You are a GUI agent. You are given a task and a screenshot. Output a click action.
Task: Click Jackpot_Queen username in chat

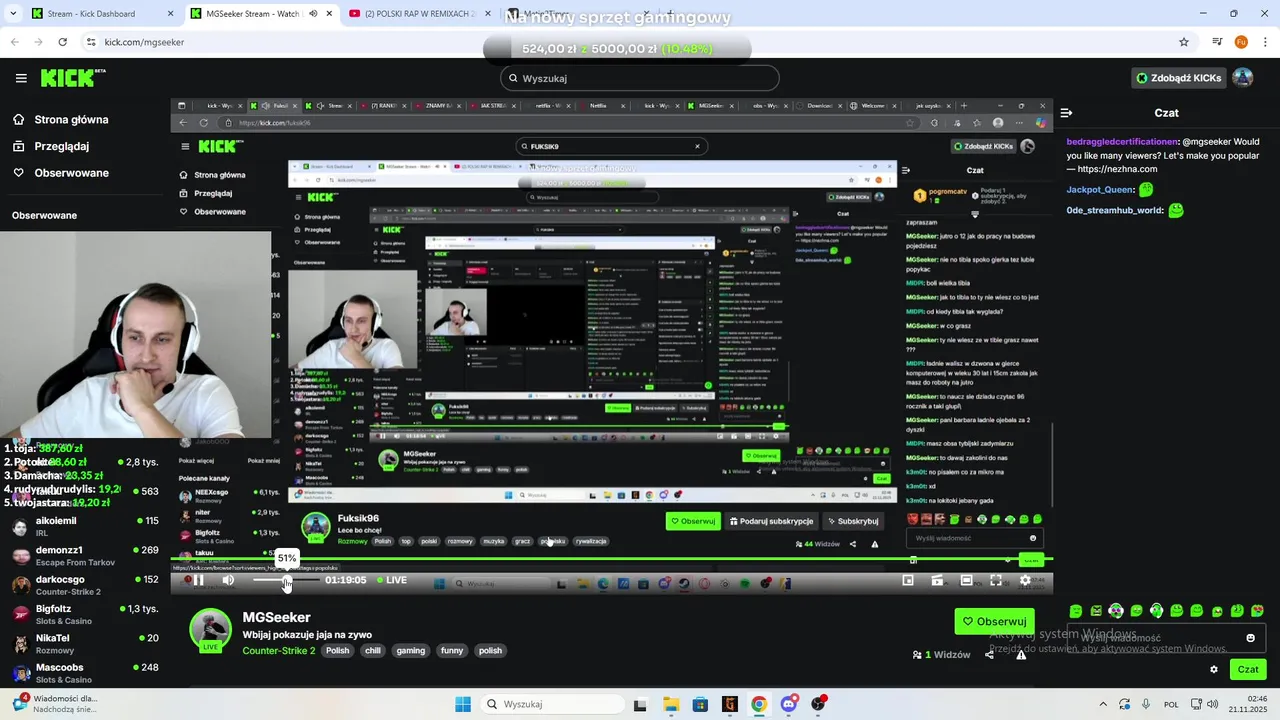click(x=1100, y=189)
